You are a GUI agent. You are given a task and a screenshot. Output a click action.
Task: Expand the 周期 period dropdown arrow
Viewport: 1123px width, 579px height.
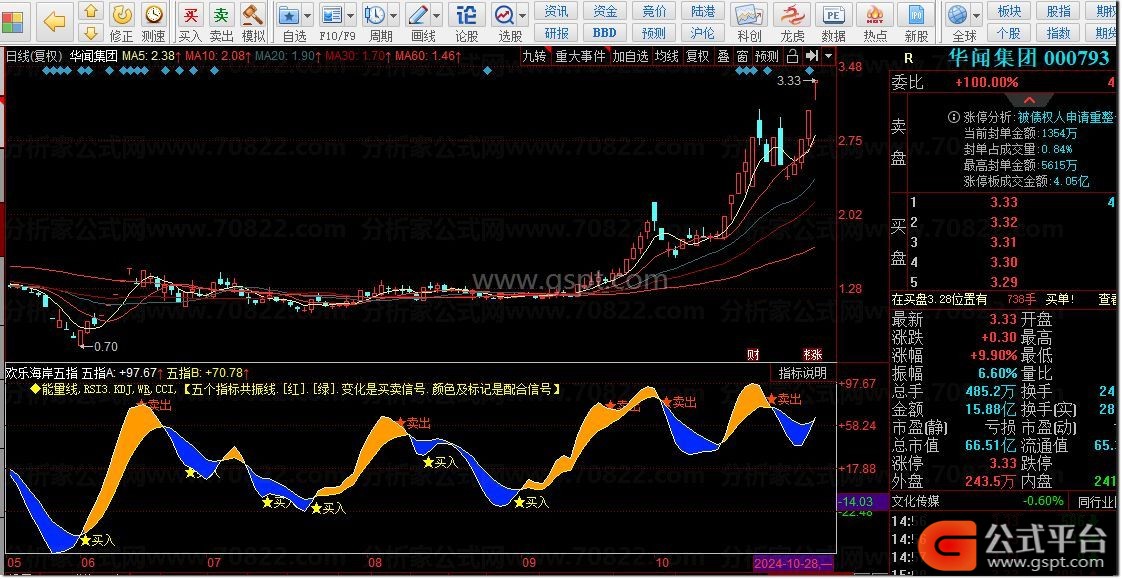[x=393, y=15]
